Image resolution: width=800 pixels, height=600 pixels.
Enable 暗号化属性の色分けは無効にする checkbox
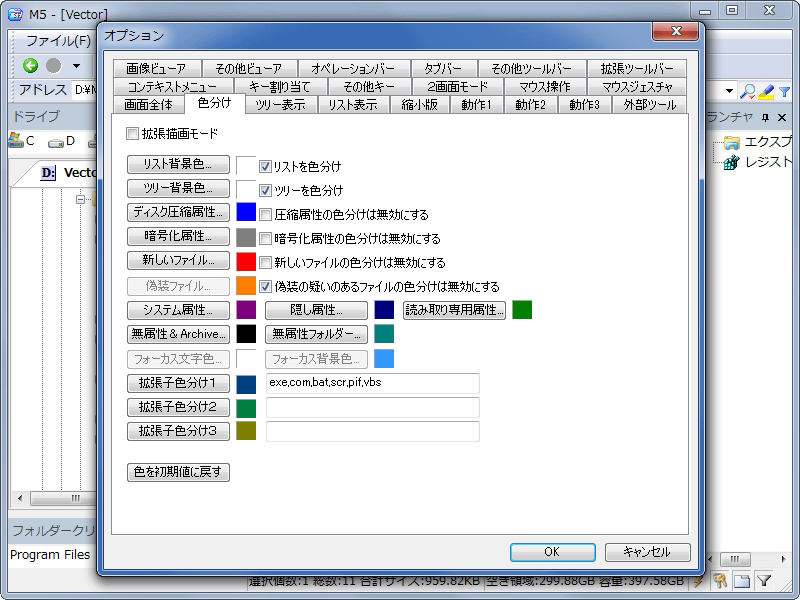click(265, 238)
